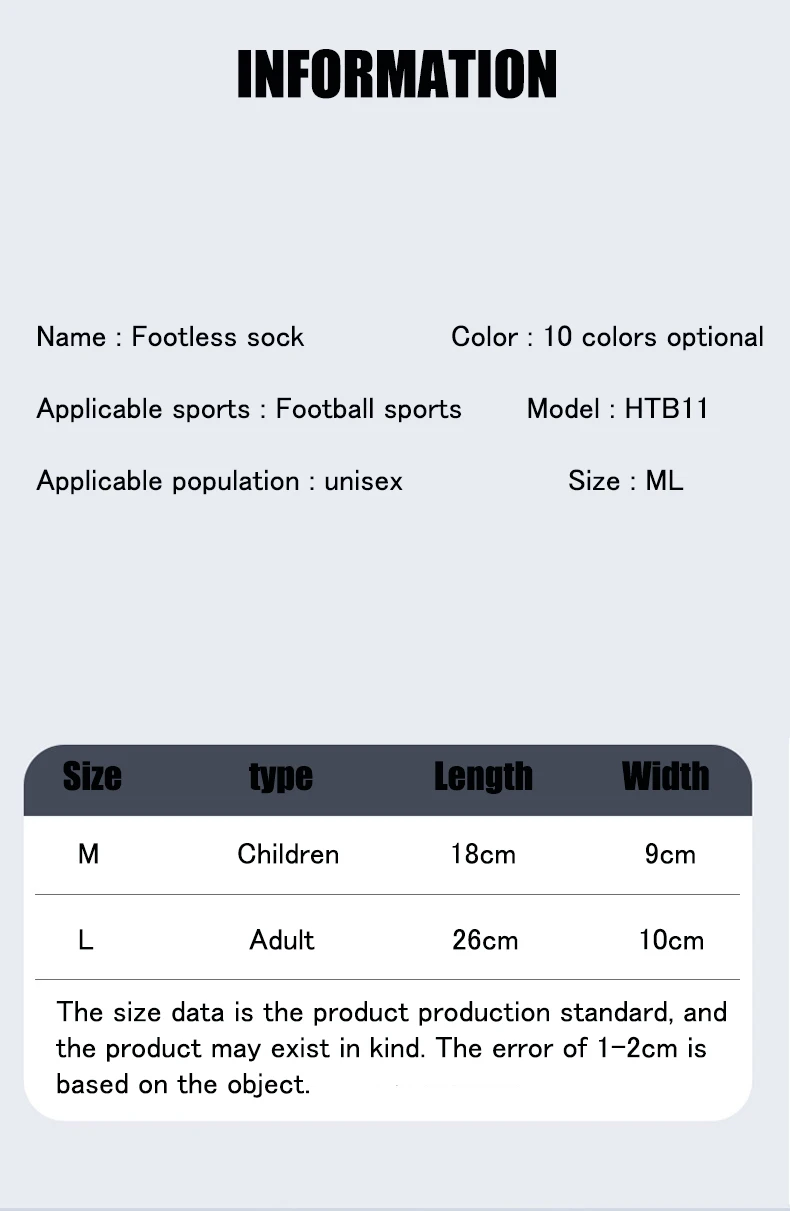790x1211 pixels.
Task: Click the INFORMATION heading
Action: [396, 74]
